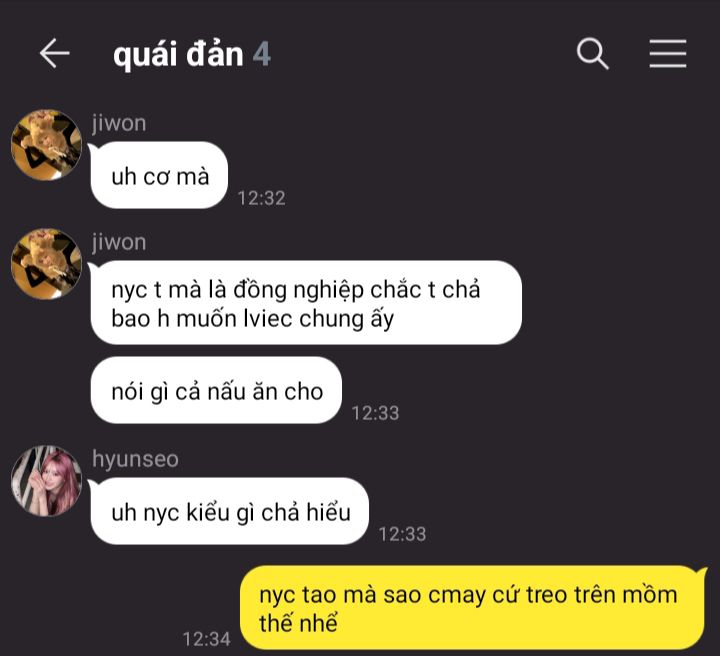This screenshot has width=720, height=656.
Task: Tap the back arrow icon
Action: [55, 54]
